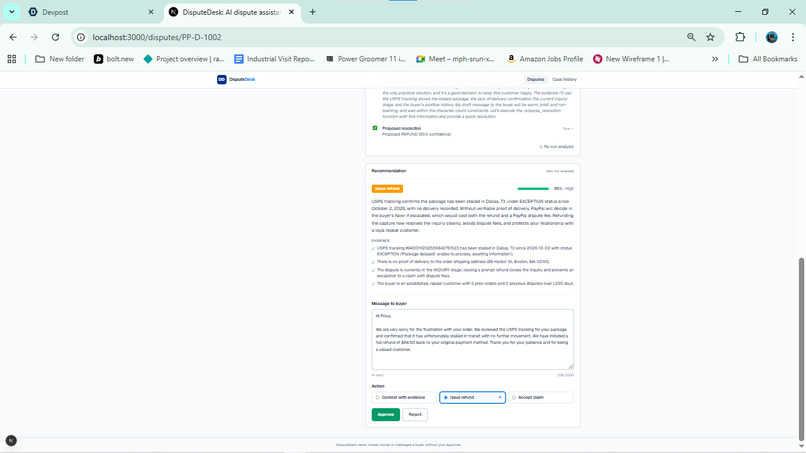Open the All Bookmarks folder
Image resolution: width=806 pixels, height=453 pixels.
pos(768,59)
